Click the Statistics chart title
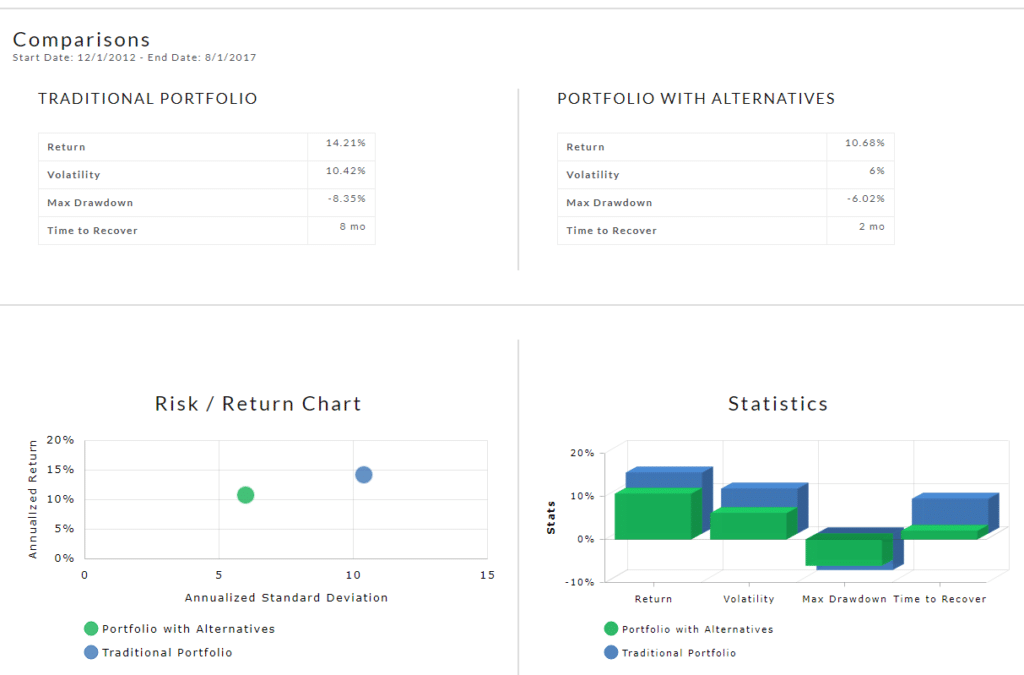 778,404
